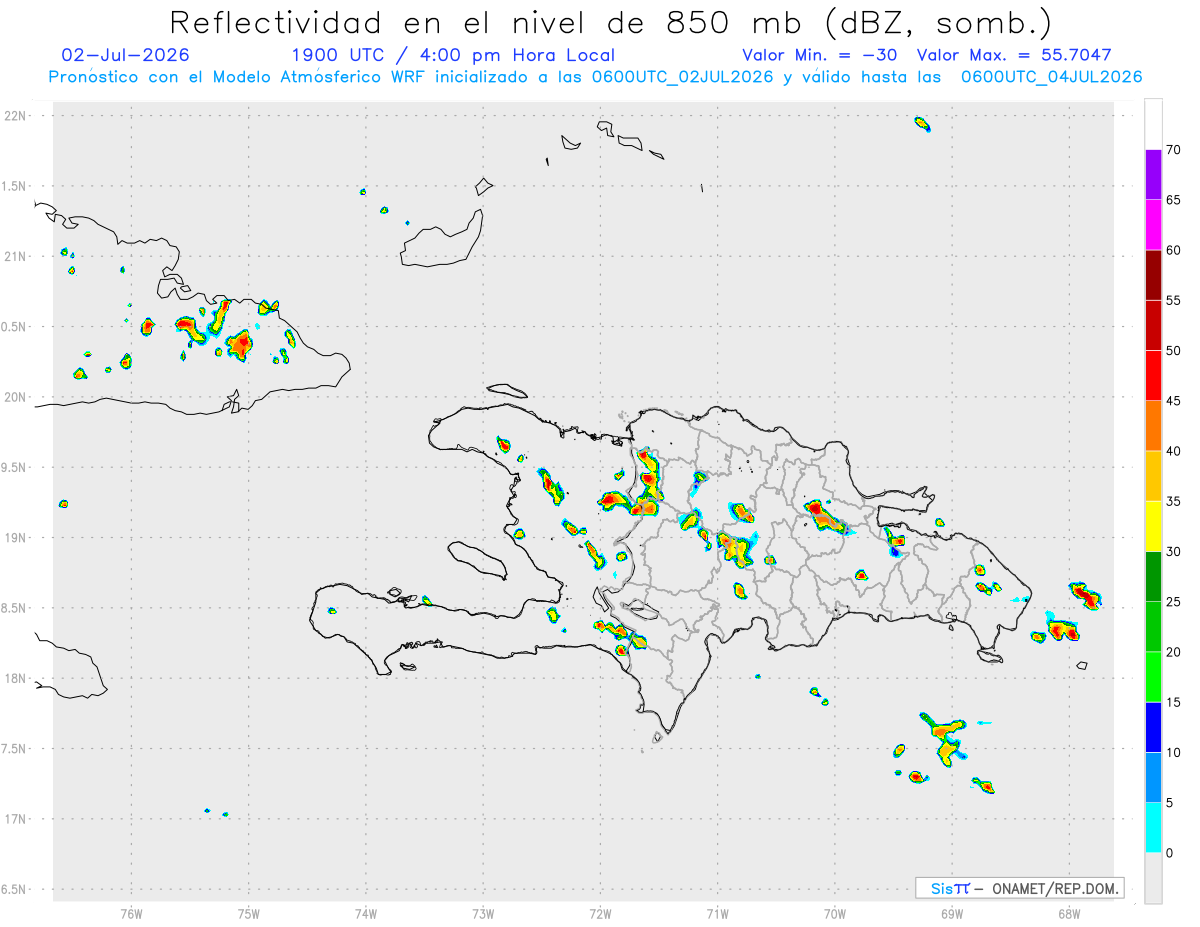Image resolution: width=1200 pixels, height=927 pixels.
Task: Click the '20N' latitude axis label
Action: 15,397
